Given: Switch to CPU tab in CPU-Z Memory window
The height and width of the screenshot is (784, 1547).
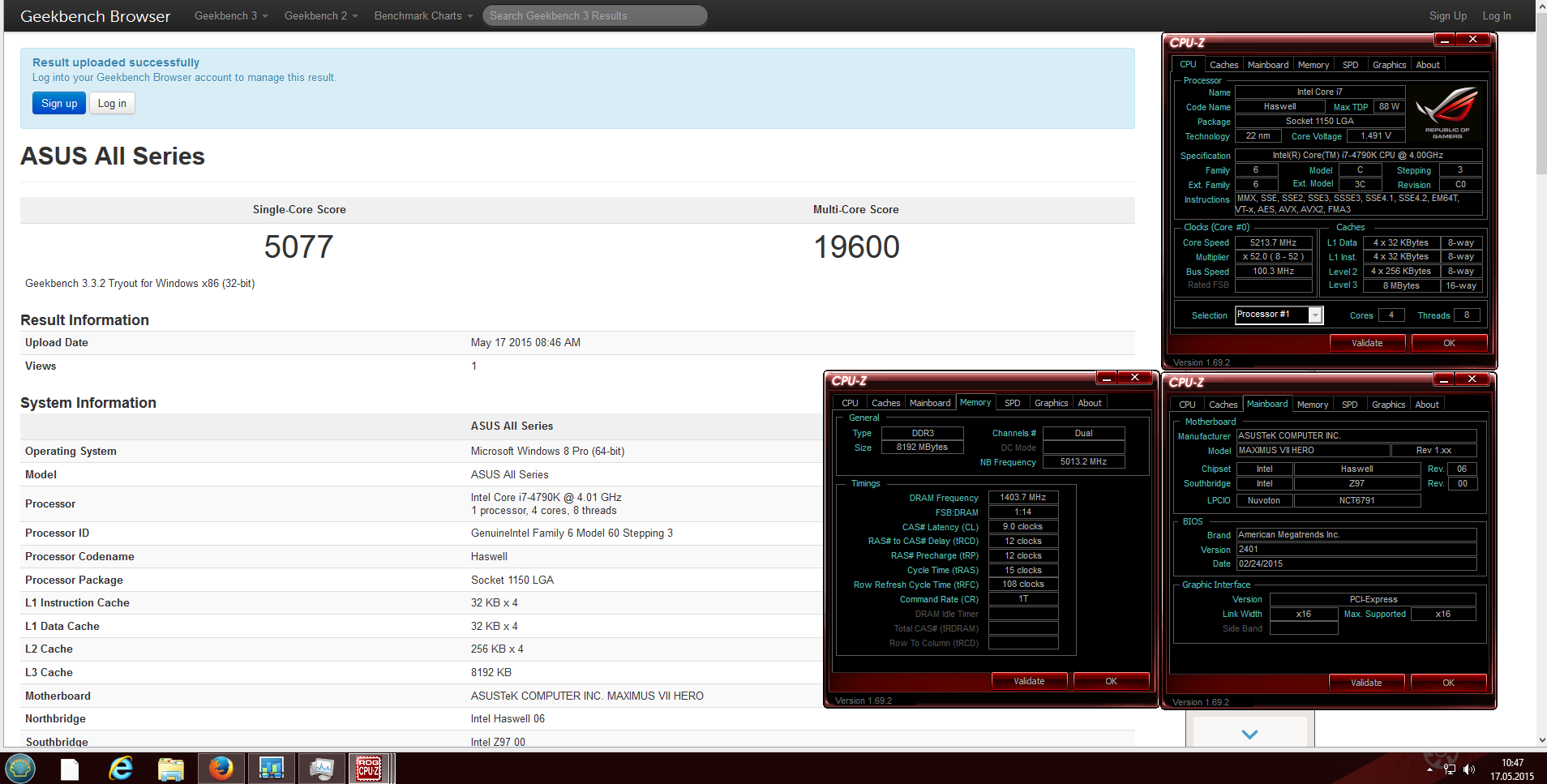Looking at the screenshot, I should [x=850, y=403].
